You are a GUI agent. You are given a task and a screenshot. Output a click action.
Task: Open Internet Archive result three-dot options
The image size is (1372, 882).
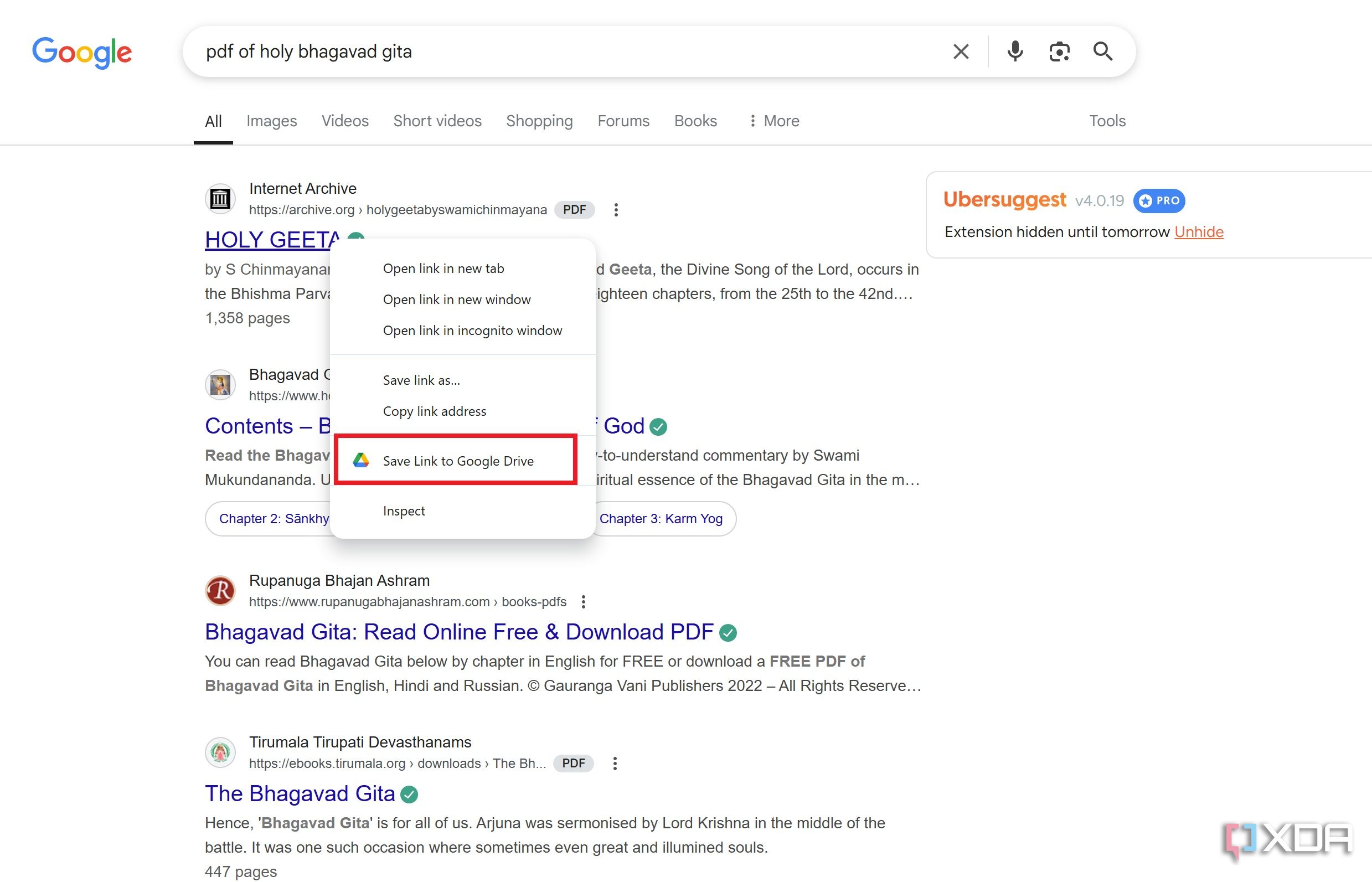coord(616,210)
